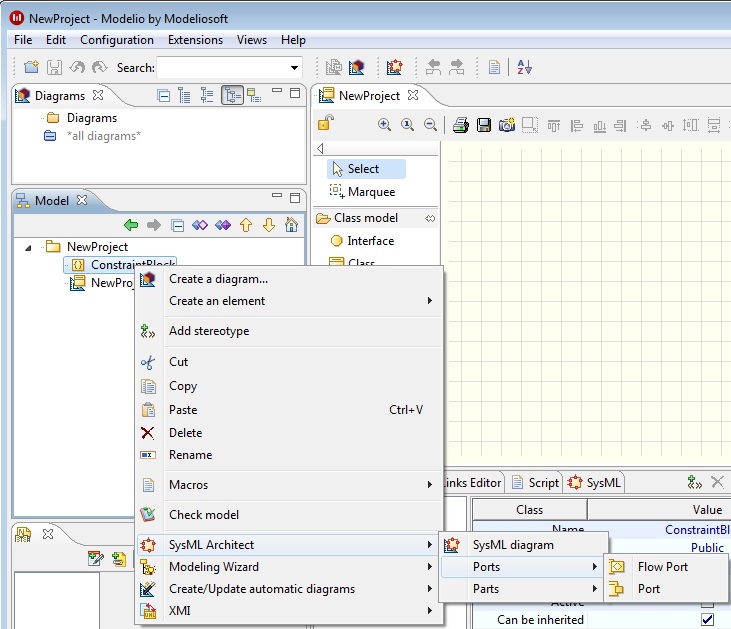Toggle the Can be inherited checkbox
The width and height of the screenshot is (731, 629).
point(707,619)
